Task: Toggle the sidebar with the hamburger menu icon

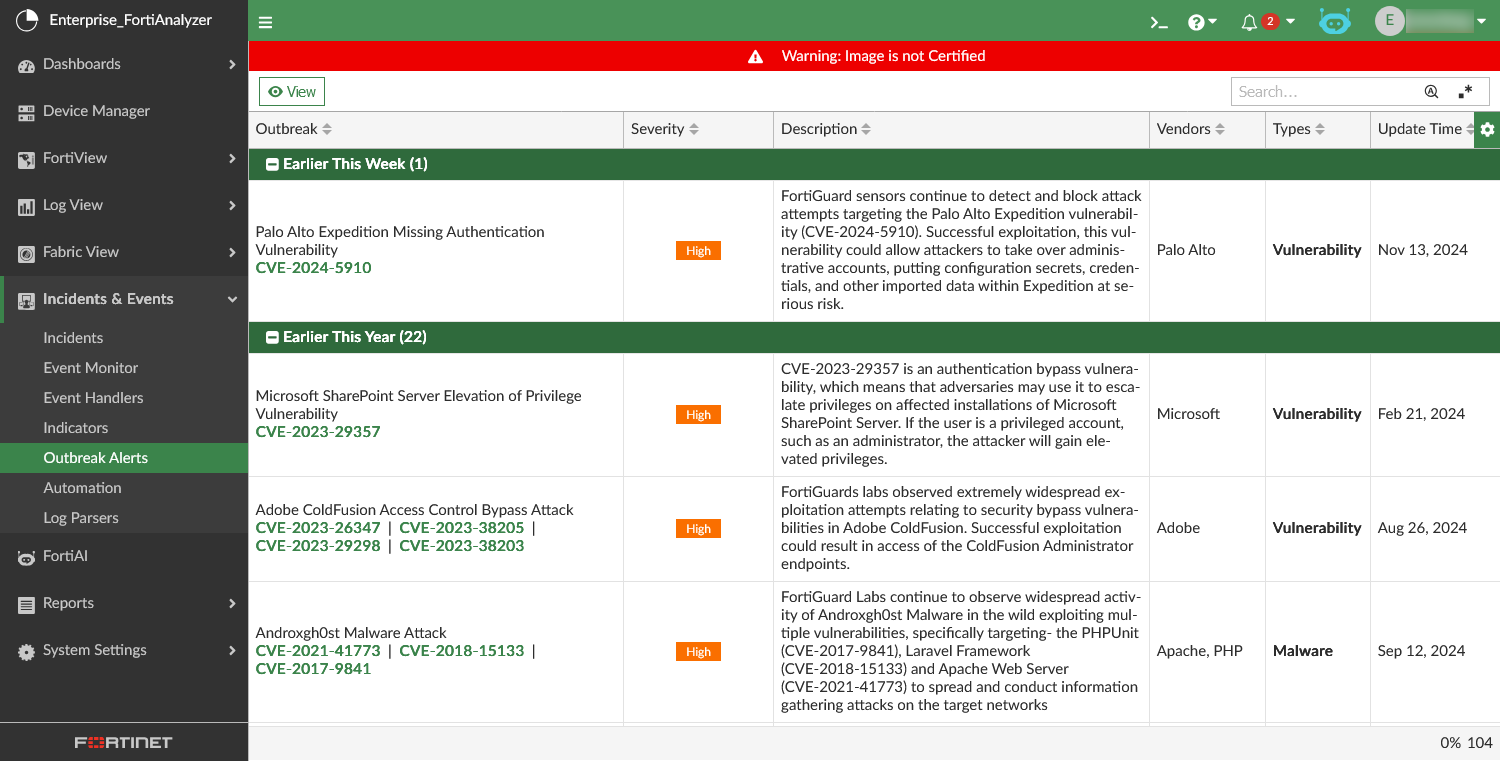Action: [265, 22]
